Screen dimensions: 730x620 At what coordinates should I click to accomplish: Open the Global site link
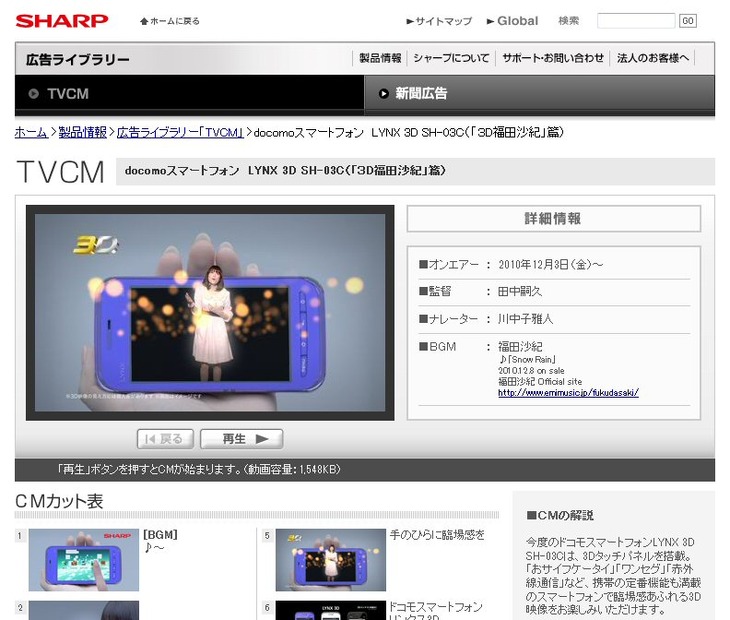point(512,21)
